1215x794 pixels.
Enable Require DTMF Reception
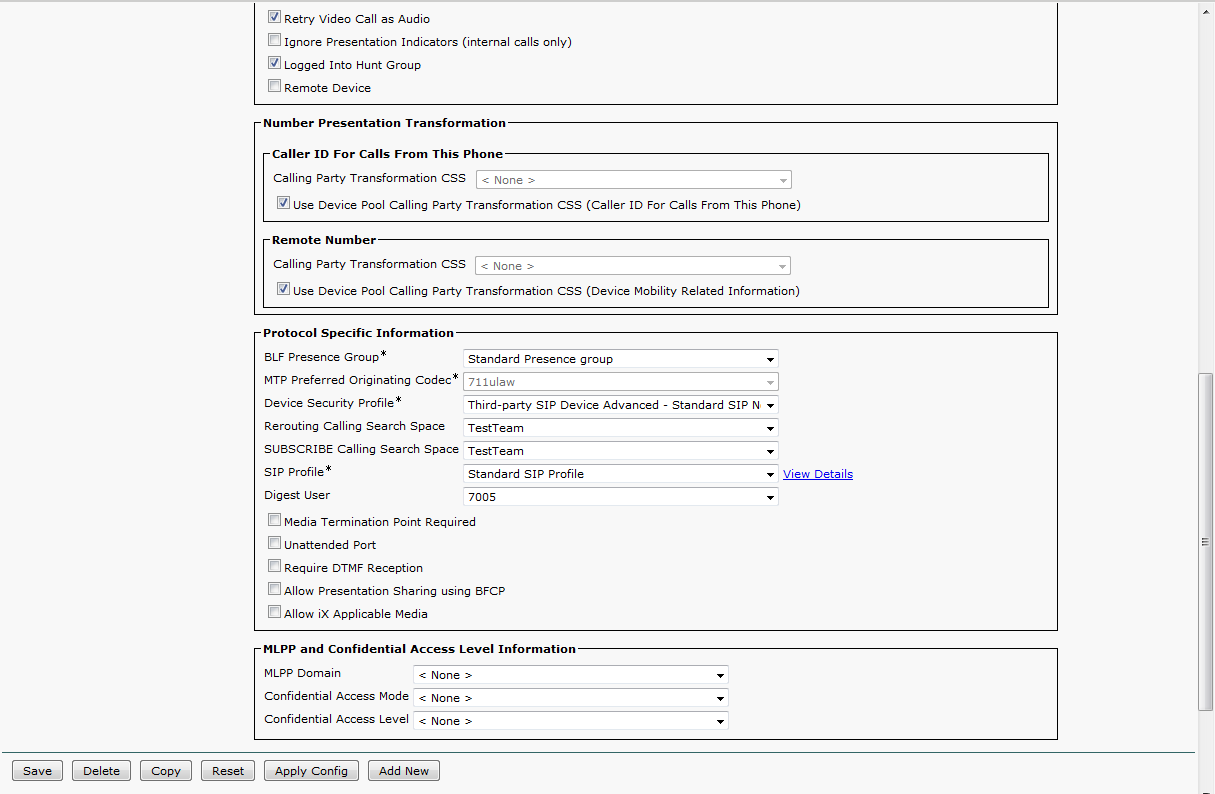click(x=275, y=567)
